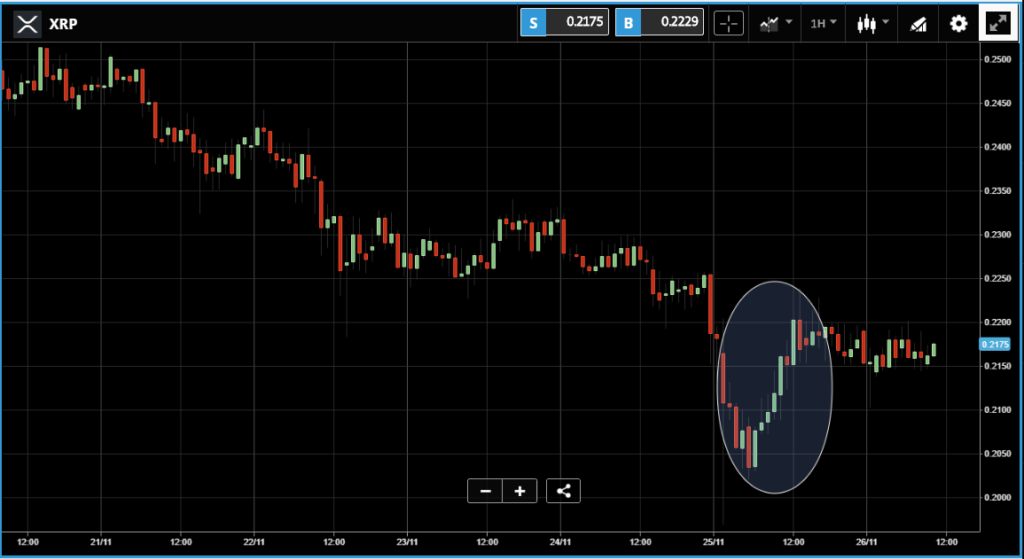
Task: Click the 24/11 date label
Action: tap(560, 542)
